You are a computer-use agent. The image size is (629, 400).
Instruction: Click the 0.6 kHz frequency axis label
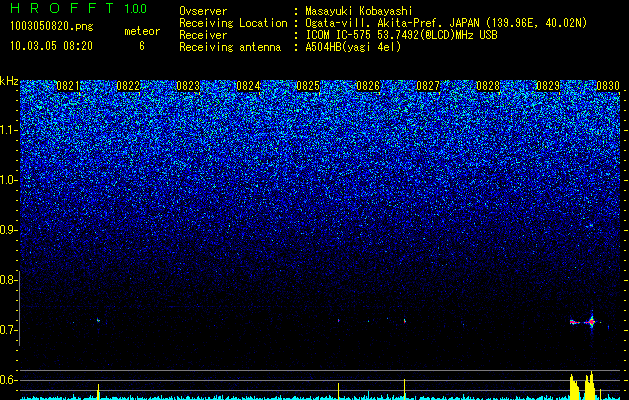tap(8, 380)
